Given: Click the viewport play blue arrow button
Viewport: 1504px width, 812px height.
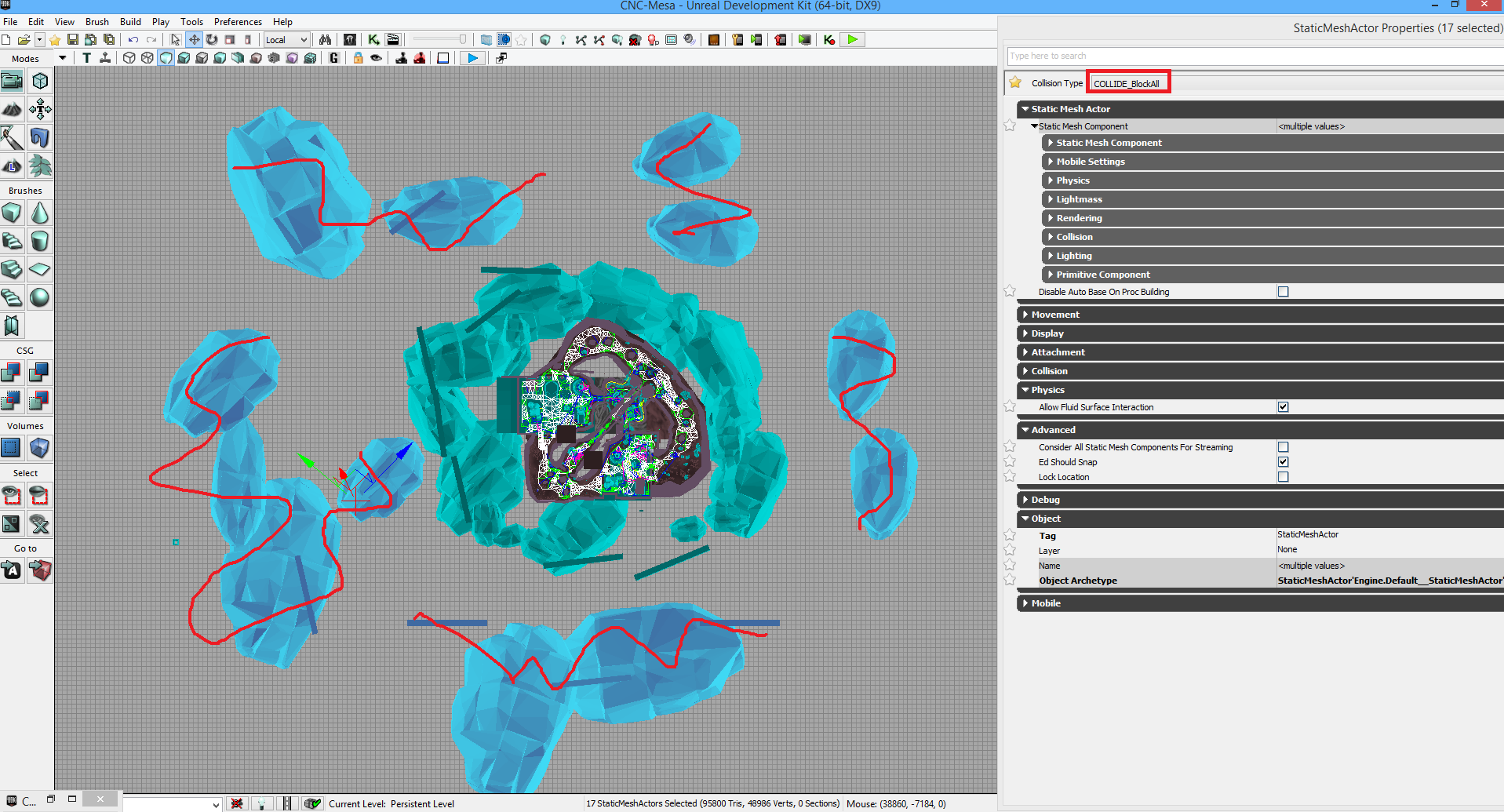Looking at the screenshot, I should click(472, 58).
